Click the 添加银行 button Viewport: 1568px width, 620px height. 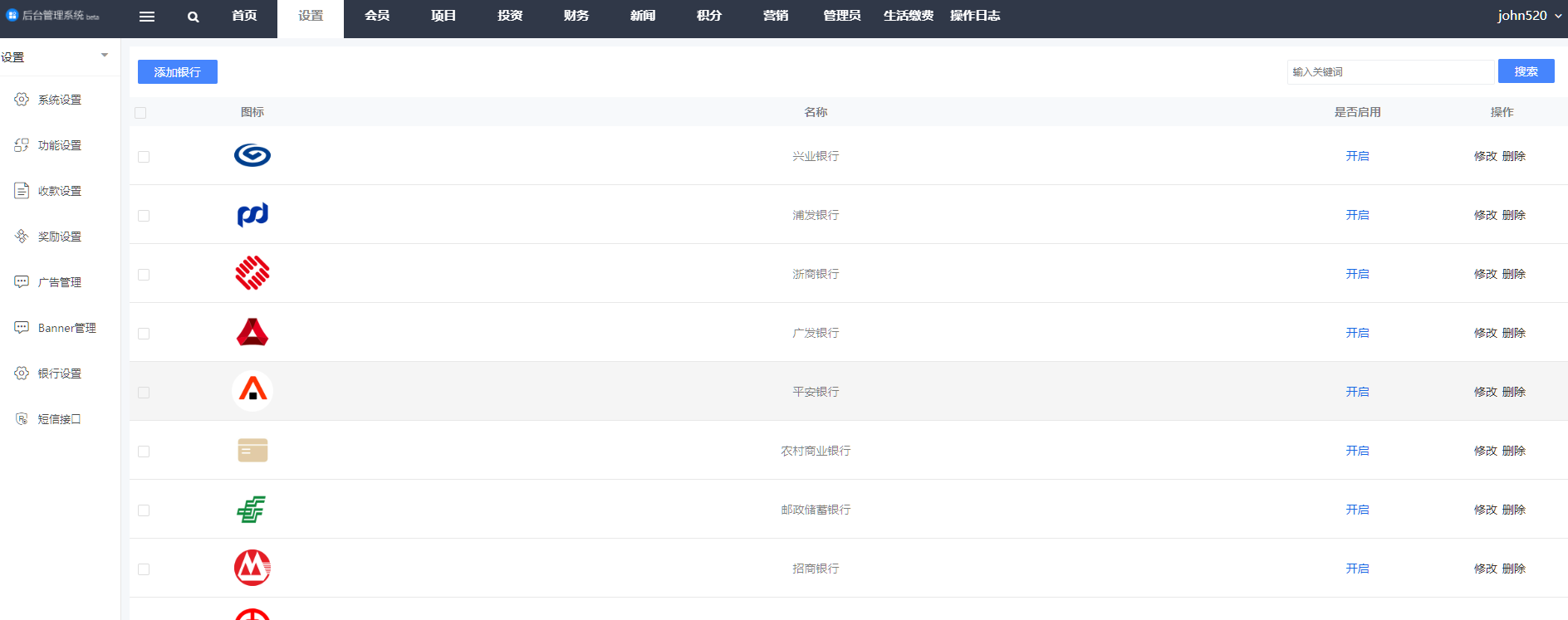point(178,72)
